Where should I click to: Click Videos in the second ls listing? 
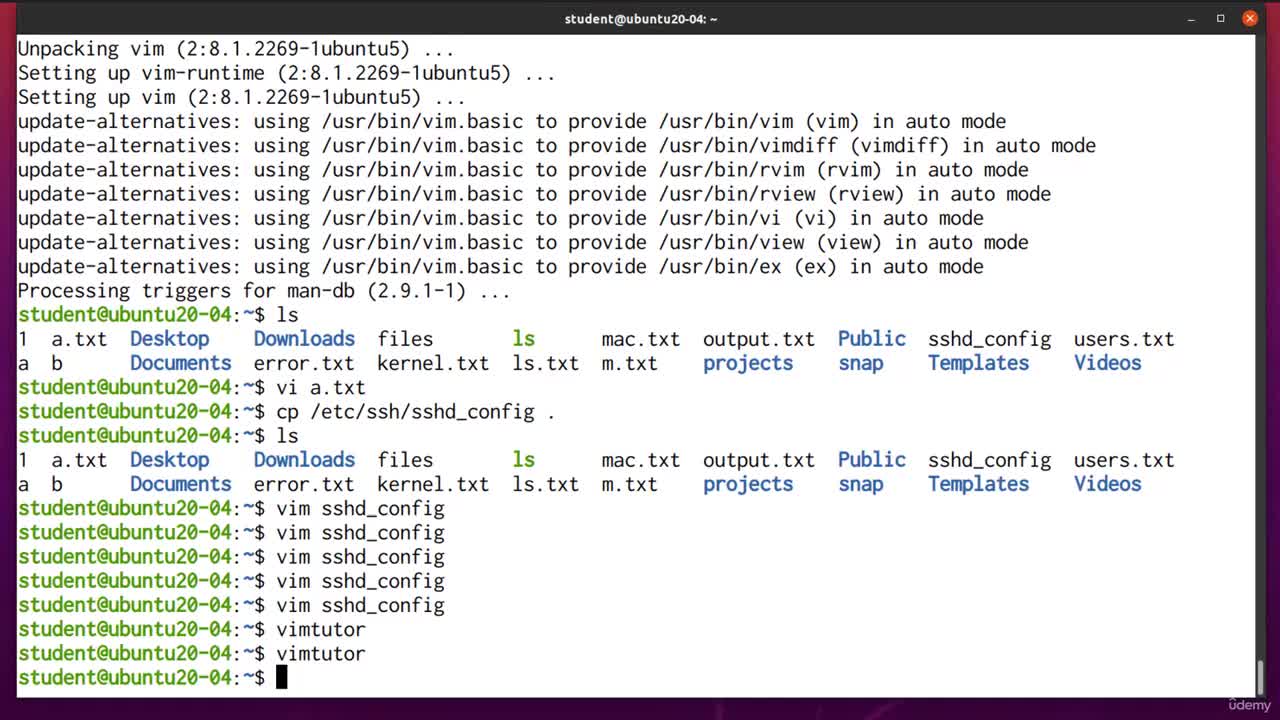[1107, 484]
